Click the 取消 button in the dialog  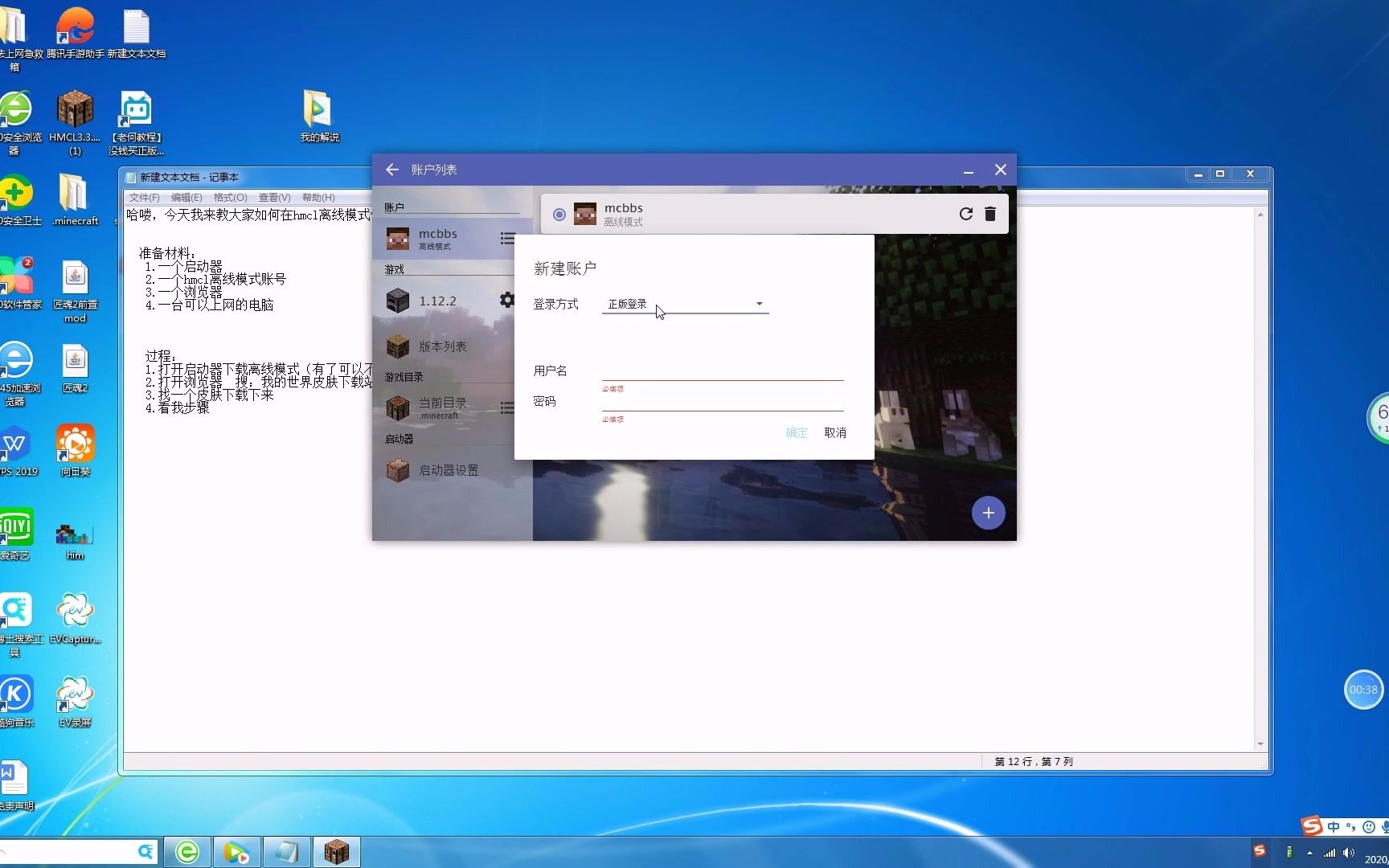point(835,432)
